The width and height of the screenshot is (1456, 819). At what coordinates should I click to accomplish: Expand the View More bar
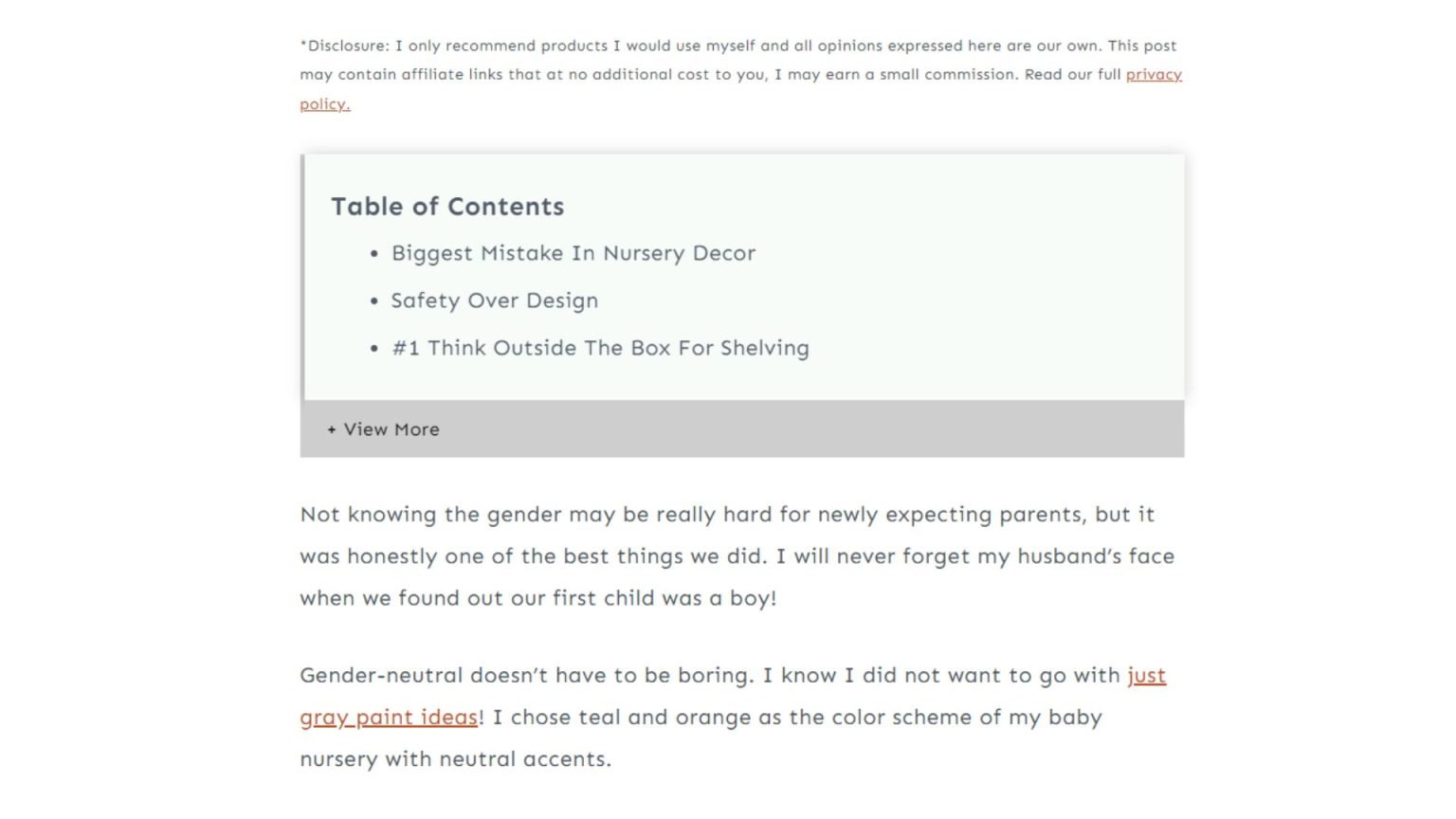(741, 429)
